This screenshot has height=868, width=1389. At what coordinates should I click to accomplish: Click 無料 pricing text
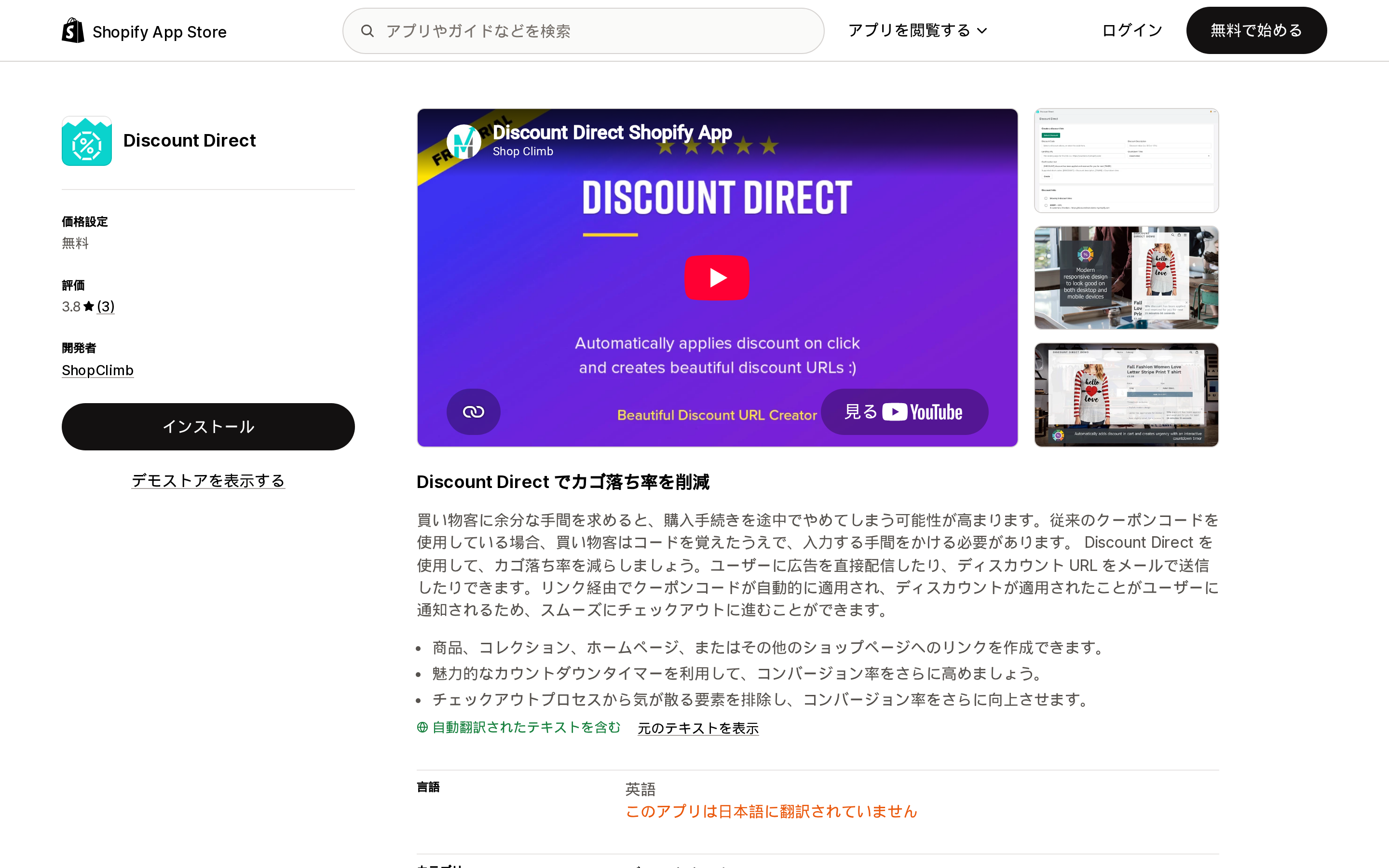point(75,244)
